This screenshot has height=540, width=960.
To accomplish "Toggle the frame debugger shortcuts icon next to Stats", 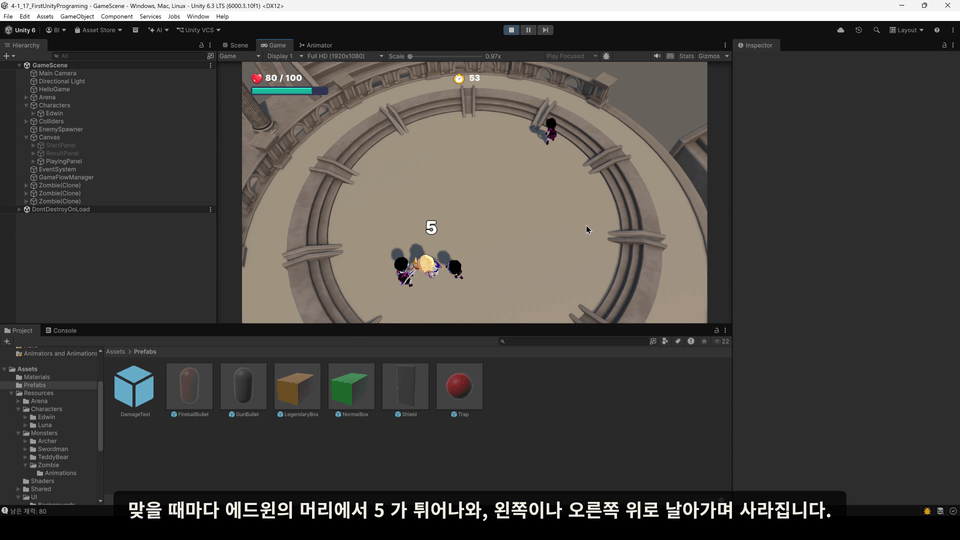I will coord(670,56).
